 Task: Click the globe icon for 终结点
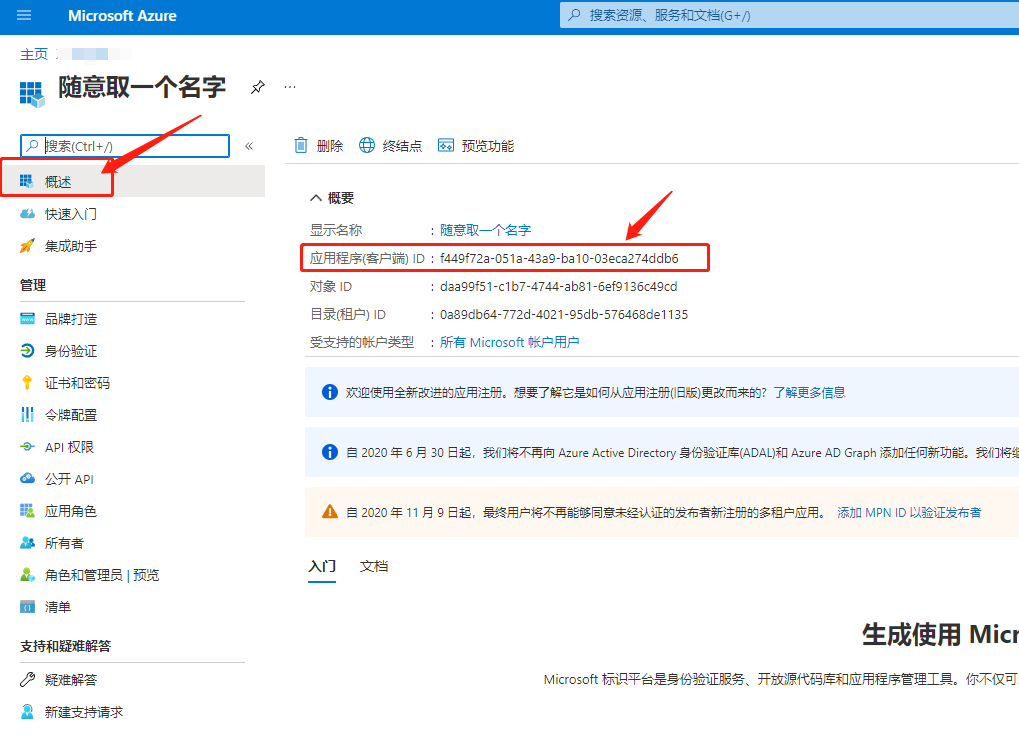(x=367, y=146)
